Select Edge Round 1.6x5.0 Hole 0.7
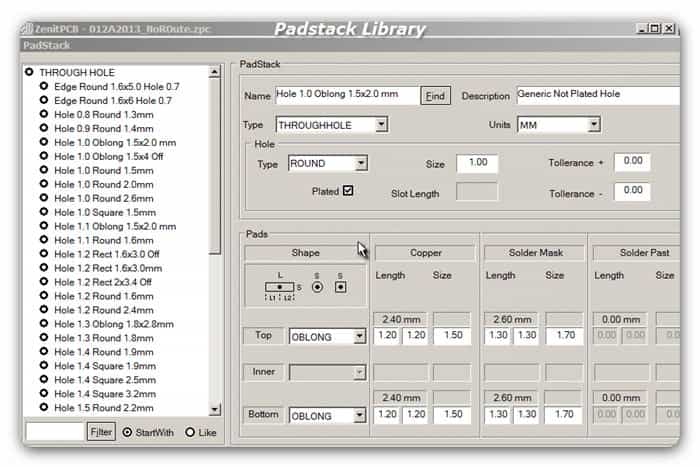Screen dimensions: 700x467 pyautogui.click(x=117, y=87)
